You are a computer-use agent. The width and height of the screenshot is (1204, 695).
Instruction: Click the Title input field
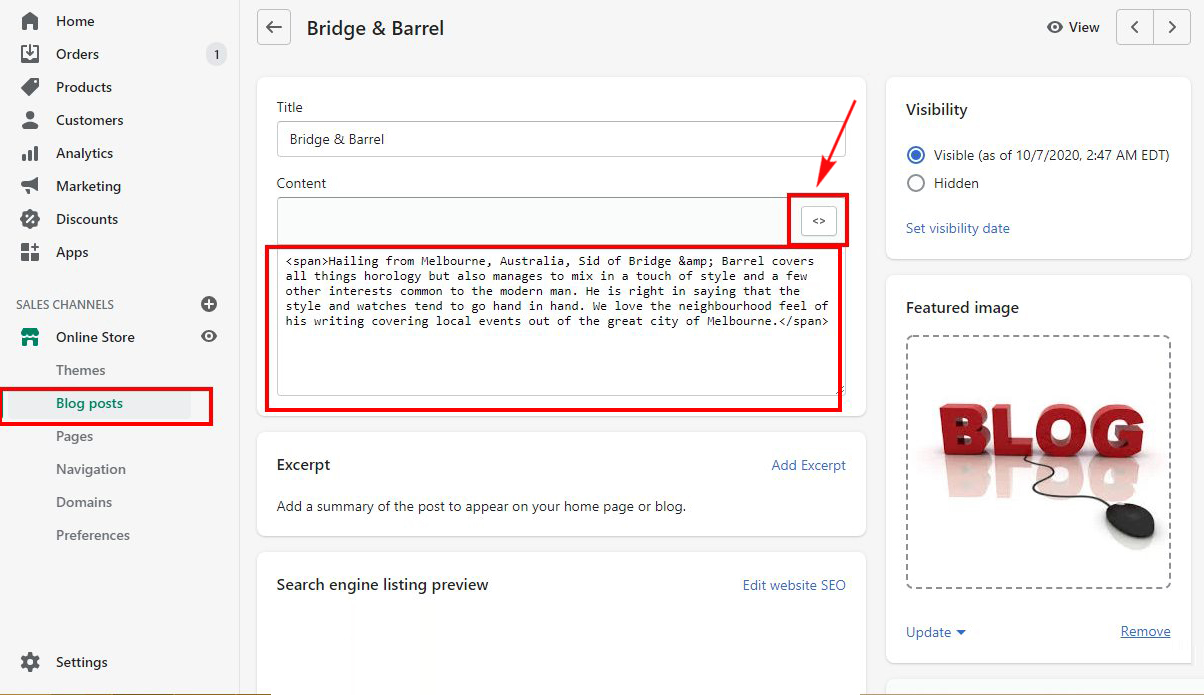tap(560, 139)
